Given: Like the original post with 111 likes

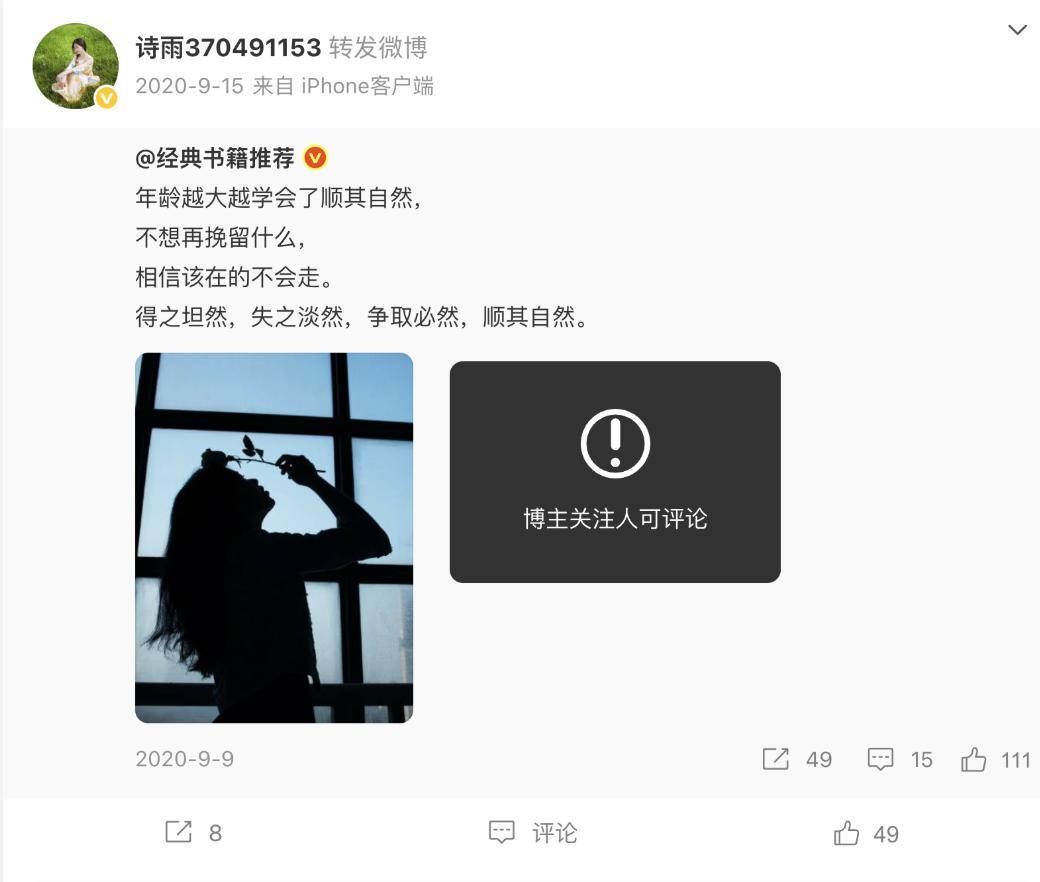Looking at the screenshot, I should click(973, 759).
